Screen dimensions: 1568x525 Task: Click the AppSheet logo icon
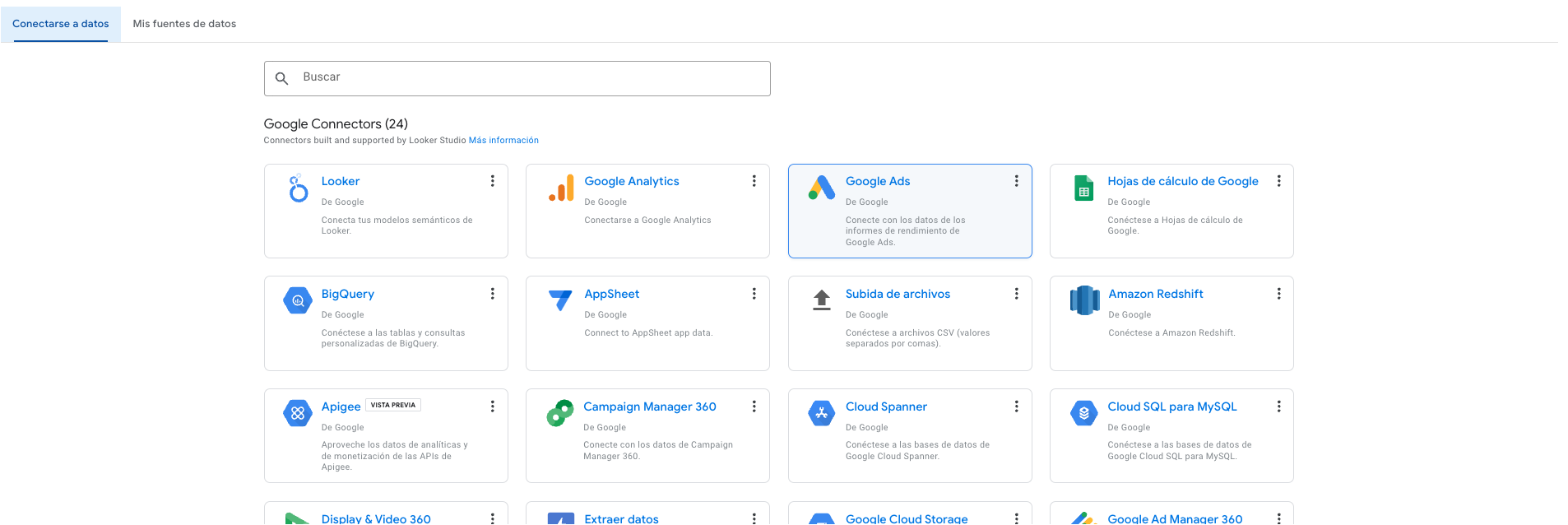click(x=560, y=300)
